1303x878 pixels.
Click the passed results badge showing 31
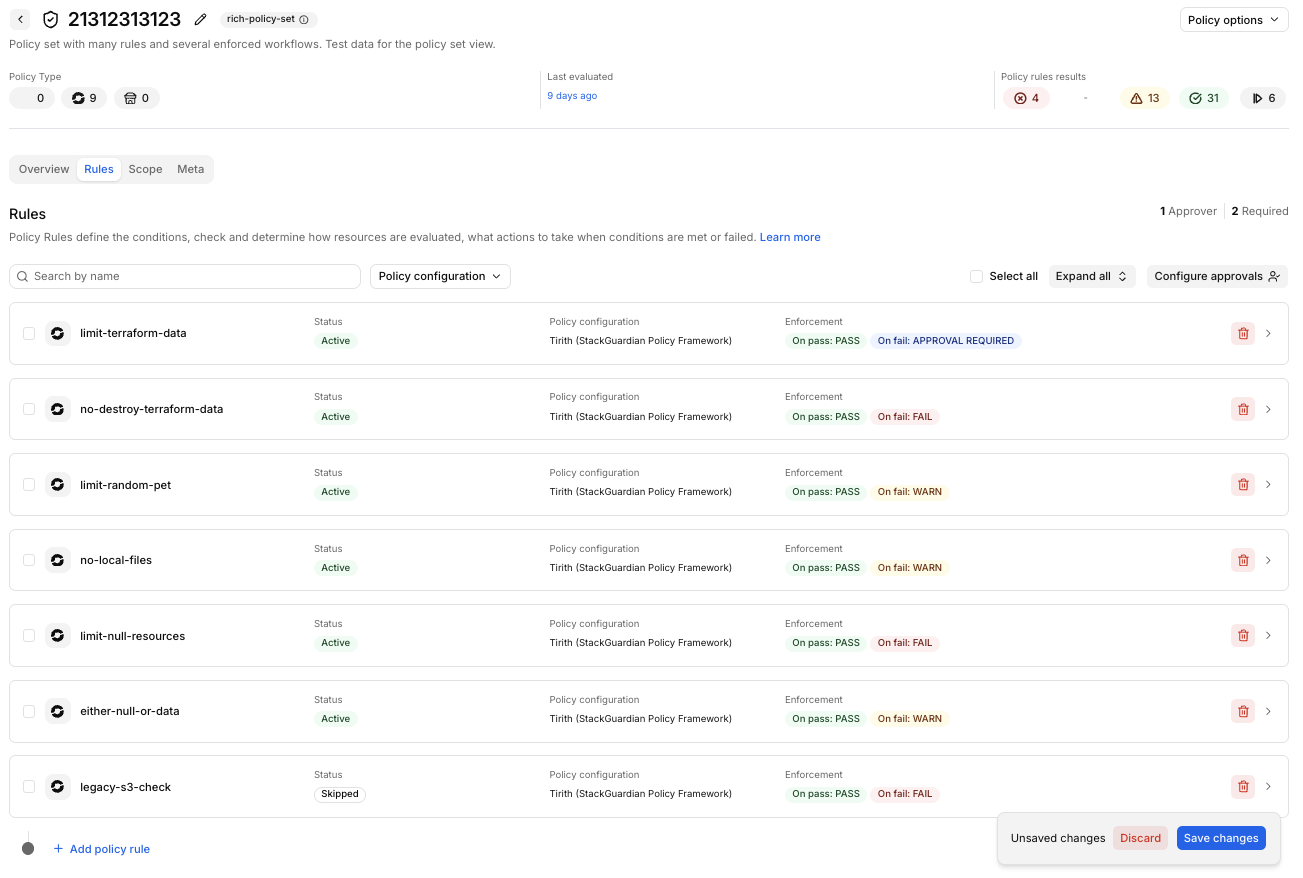coord(1204,98)
